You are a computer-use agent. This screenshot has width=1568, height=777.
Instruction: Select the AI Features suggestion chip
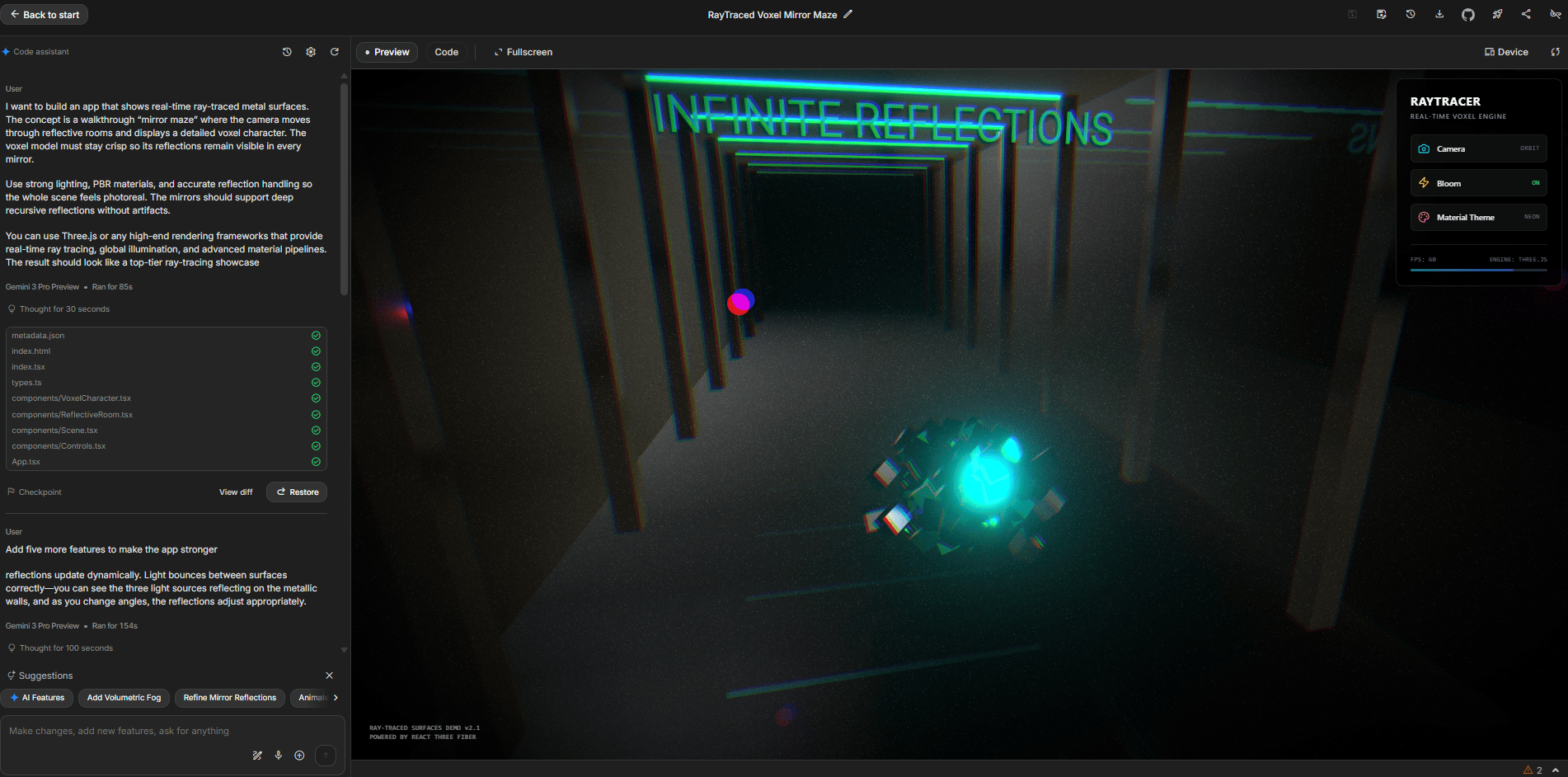pyautogui.click(x=37, y=698)
